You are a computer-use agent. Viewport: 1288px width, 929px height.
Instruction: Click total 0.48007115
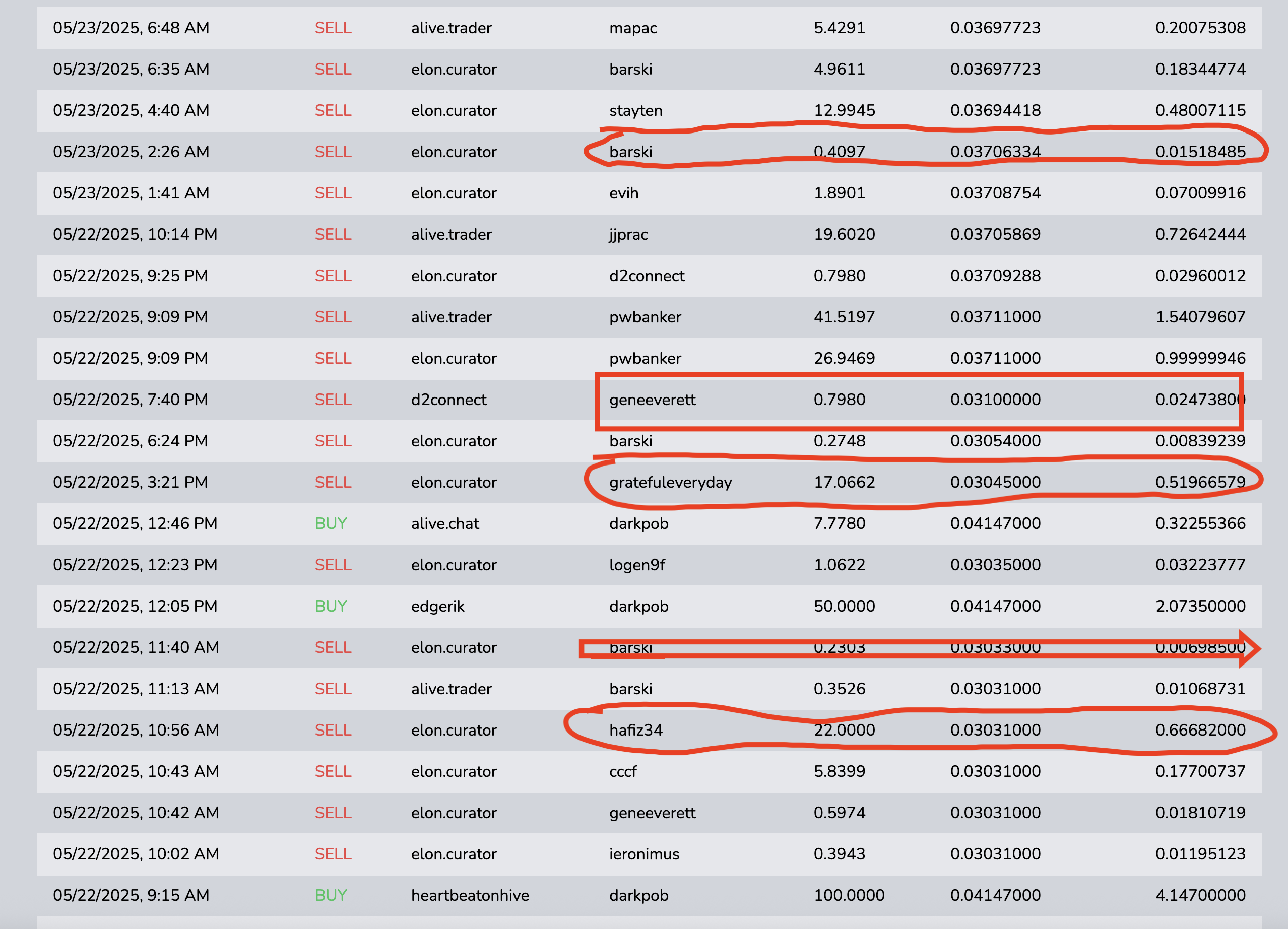click(x=1200, y=110)
